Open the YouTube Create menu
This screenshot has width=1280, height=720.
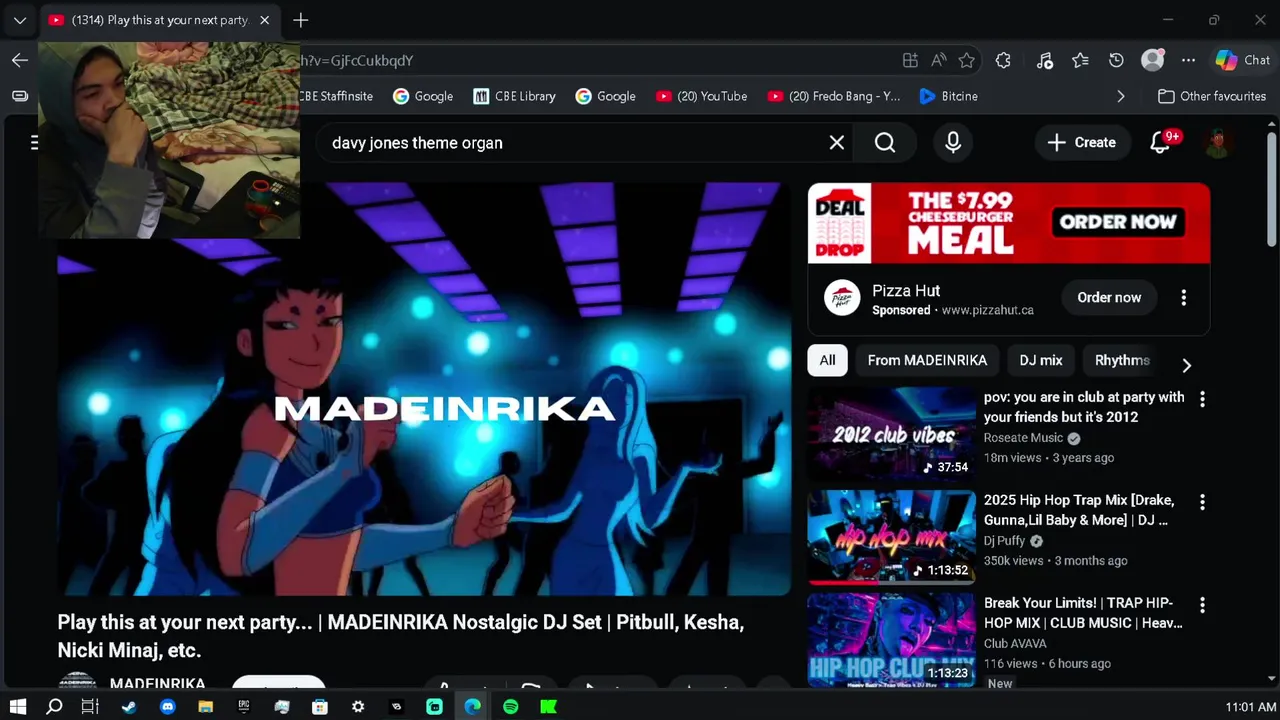1082,143
